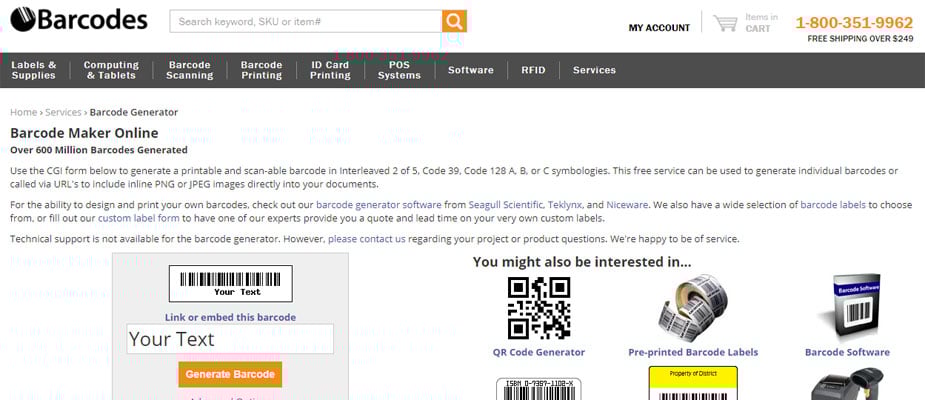Viewport: 925px width, 400px height.
Task: Open the Labels & Supplies menu
Action: [x=34, y=70]
